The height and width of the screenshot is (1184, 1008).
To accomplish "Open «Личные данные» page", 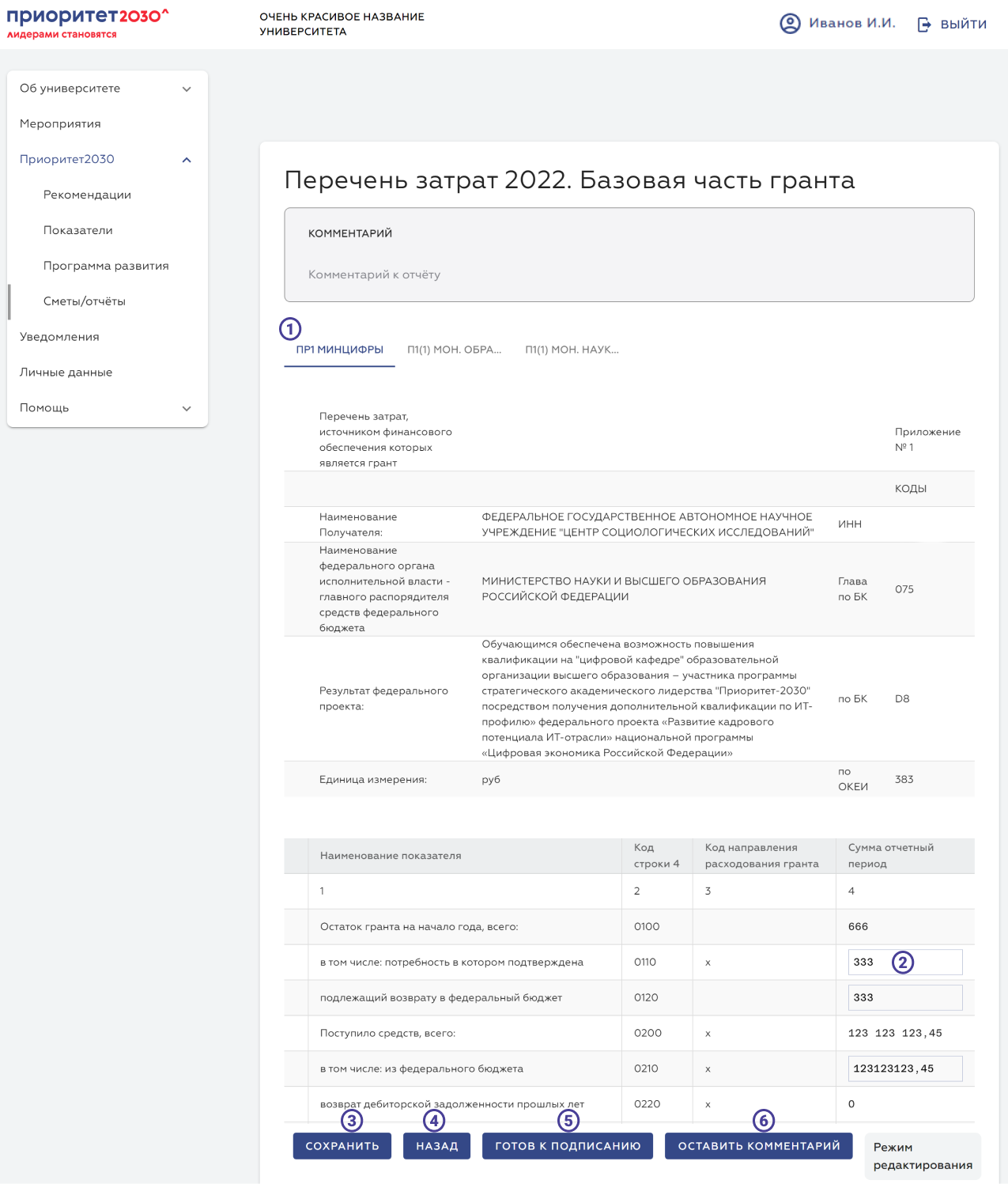I will (x=66, y=372).
